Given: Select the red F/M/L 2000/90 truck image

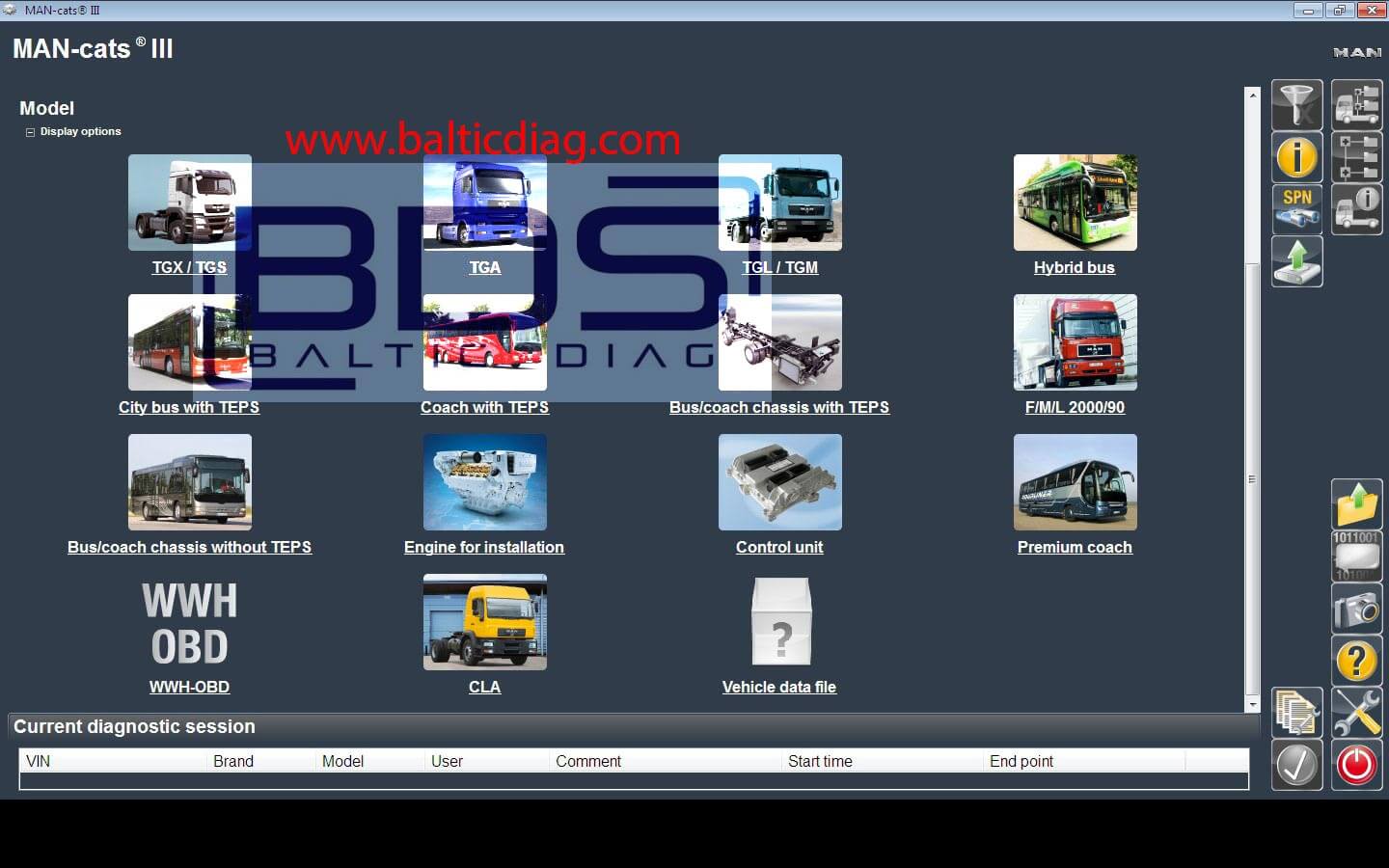Looking at the screenshot, I should 1076,342.
